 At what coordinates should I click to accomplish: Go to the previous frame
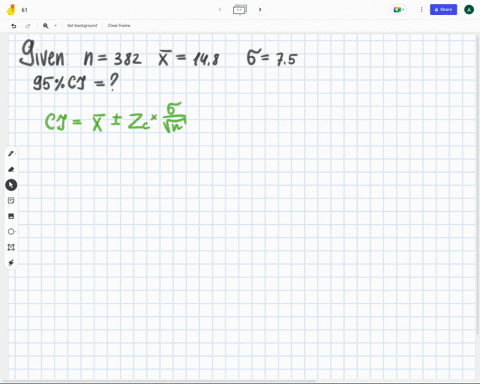[220, 10]
